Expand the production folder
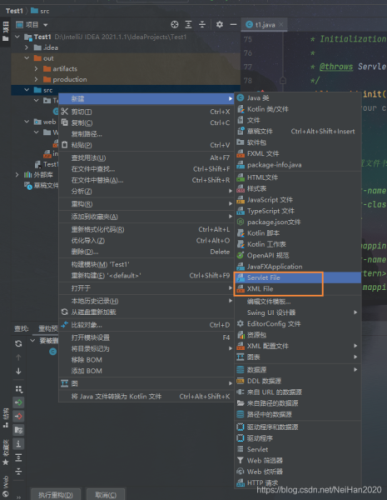Screen dimensions: 387x500 coord(36,79)
